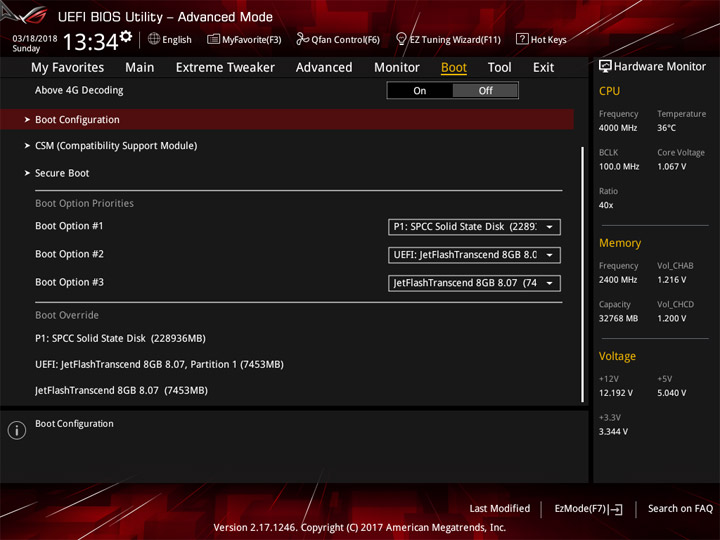The height and width of the screenshot is (540, 720).
Task: Boot override from P1: SPCC Solid State Disk
Action: tap(120, 338)
